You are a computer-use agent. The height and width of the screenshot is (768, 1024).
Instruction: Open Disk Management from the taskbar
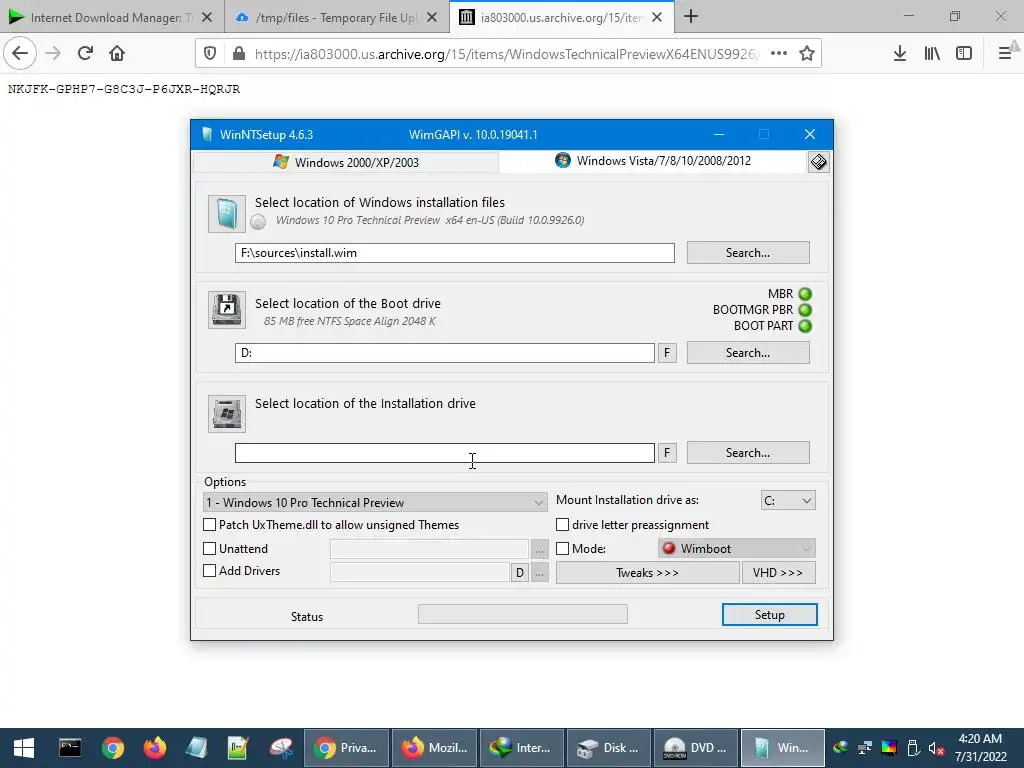click(609, 748)
